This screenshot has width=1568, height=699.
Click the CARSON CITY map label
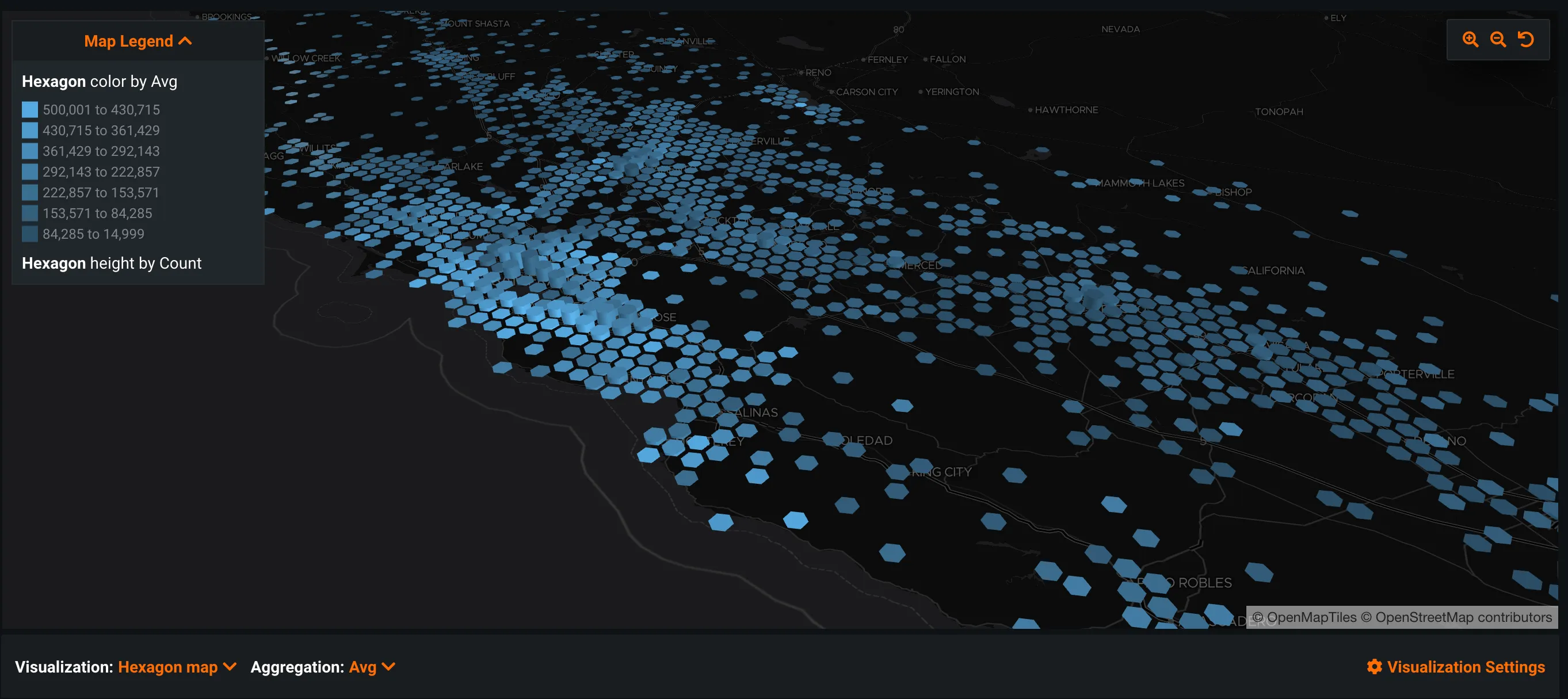click(x=866, y=92)
